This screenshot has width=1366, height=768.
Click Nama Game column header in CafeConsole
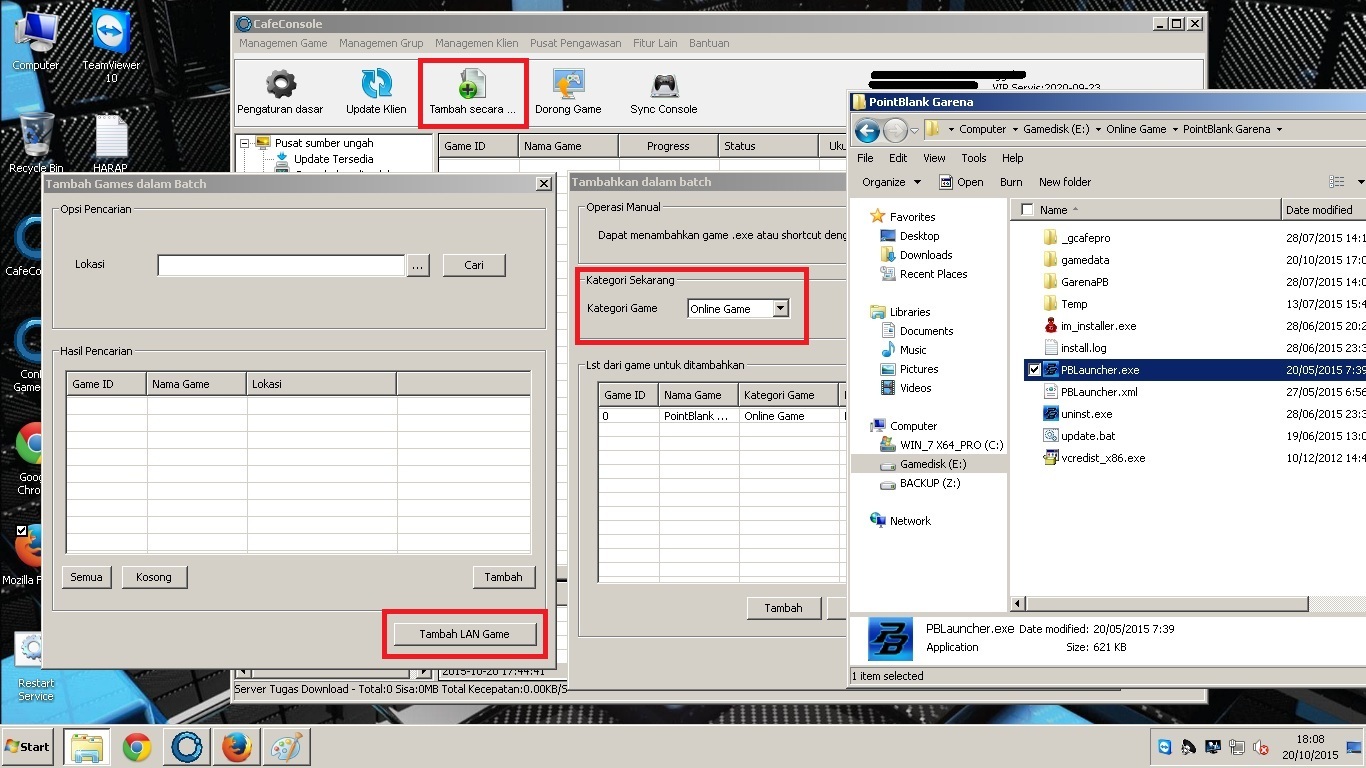pyautogui.click(x=568, y=146)
